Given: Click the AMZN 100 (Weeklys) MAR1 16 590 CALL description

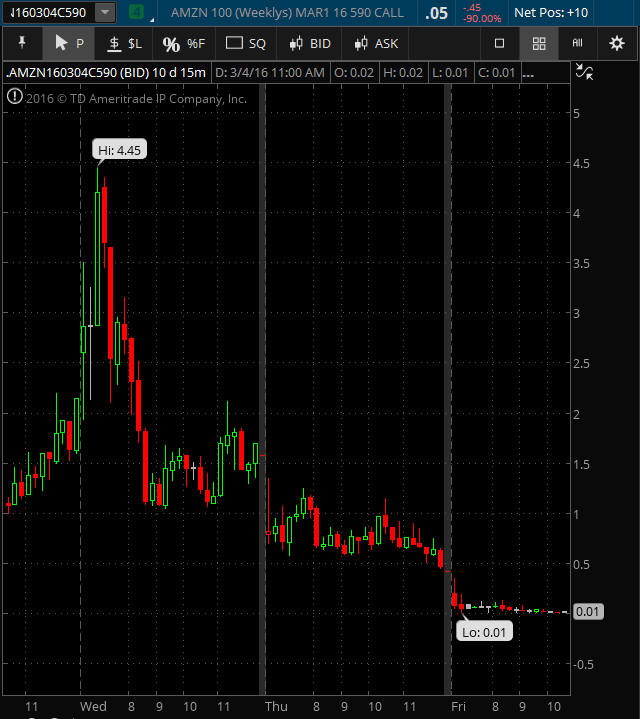Looking at the screenshot, I should [x=287, y=13].
